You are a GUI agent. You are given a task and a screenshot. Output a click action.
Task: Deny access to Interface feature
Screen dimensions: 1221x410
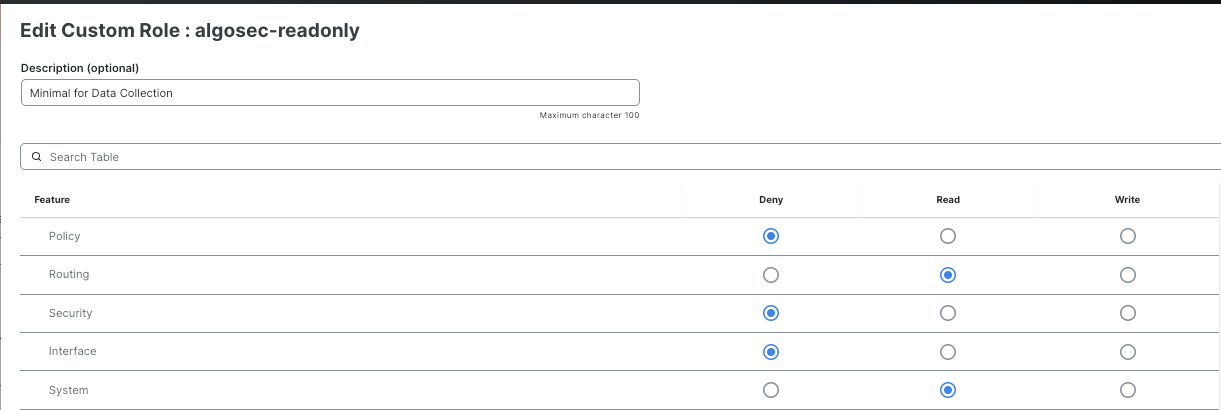[x=770, y=352]
